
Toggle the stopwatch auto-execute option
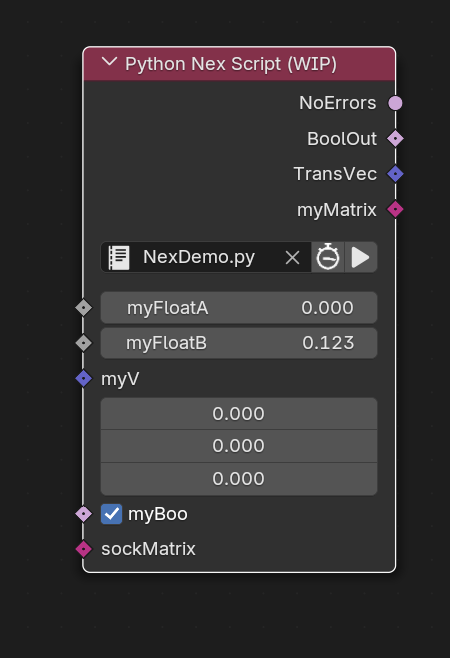coord(327,257)
